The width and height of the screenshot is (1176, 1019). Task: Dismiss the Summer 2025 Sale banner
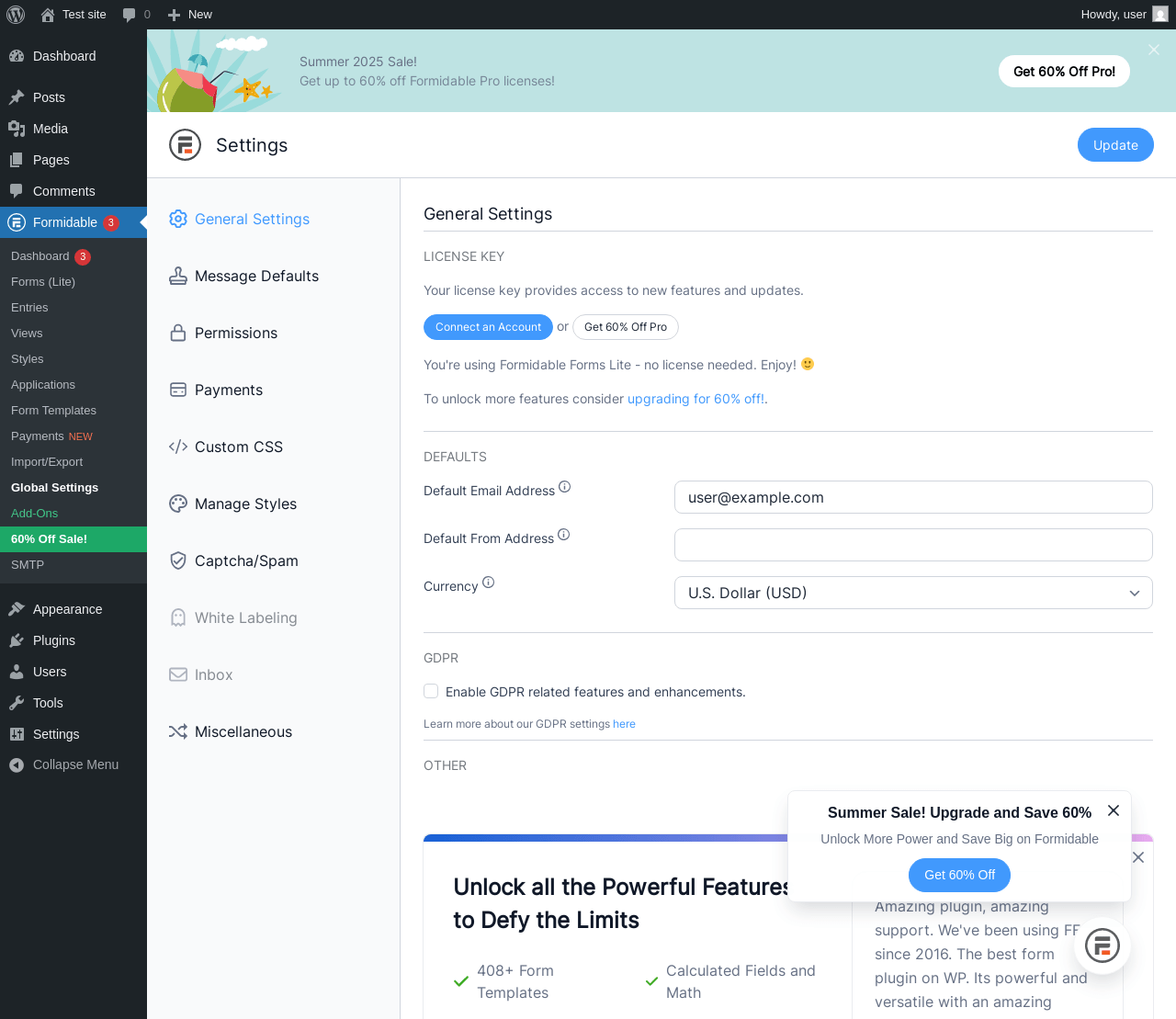click(1154, 50)
